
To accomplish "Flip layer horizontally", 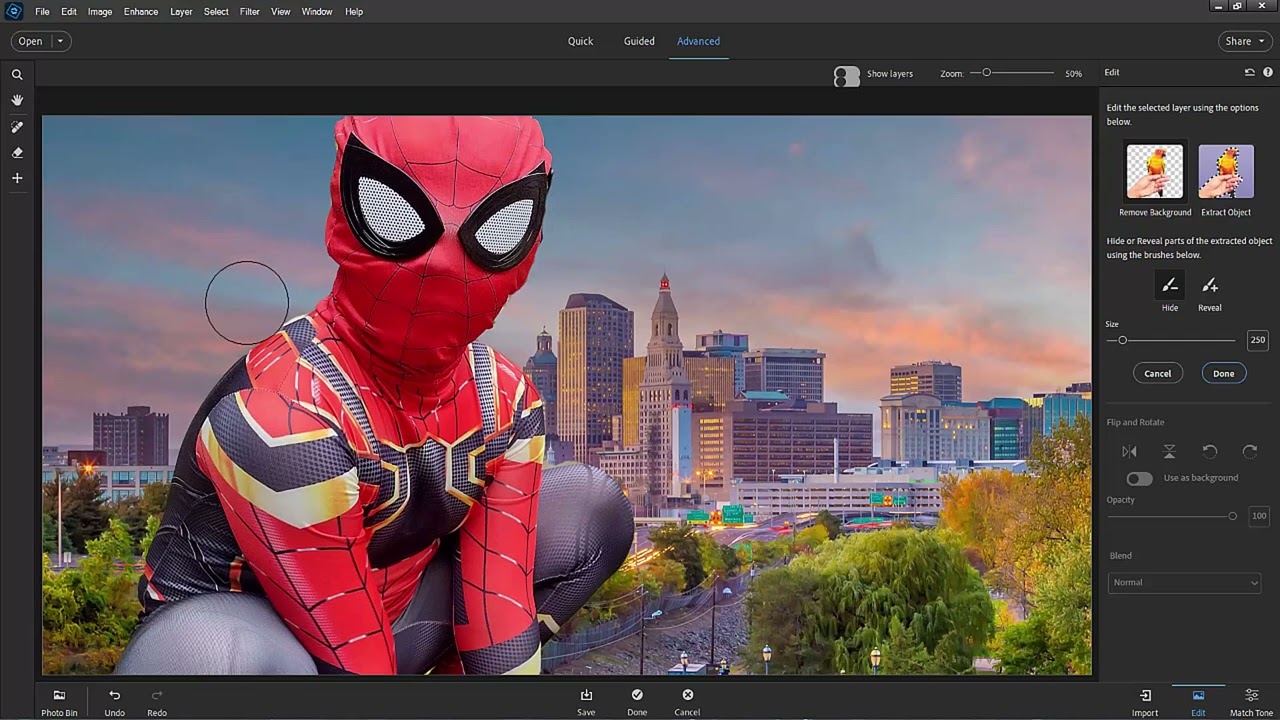I will tap(1129, 452).
